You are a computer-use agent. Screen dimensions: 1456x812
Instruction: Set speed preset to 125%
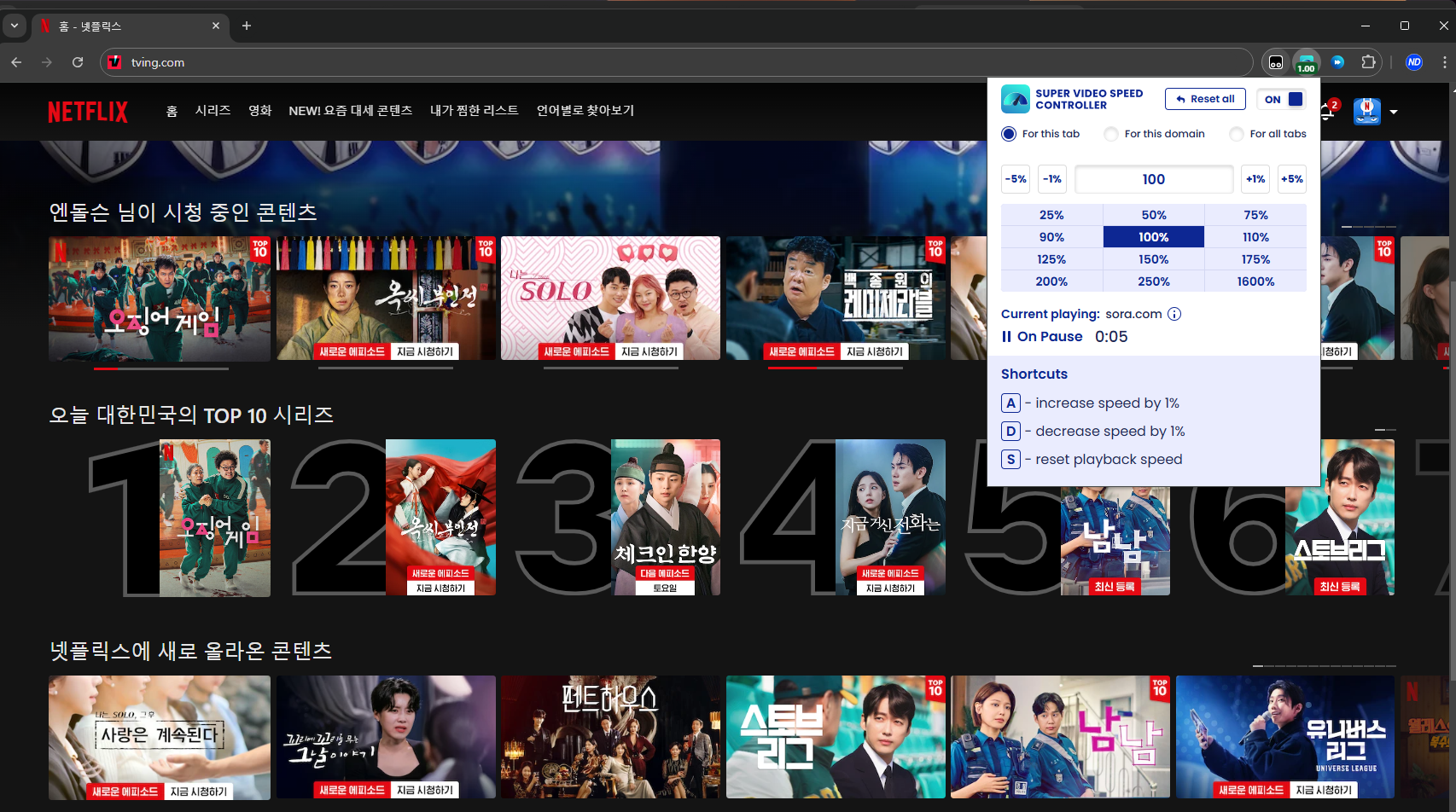(1051, 259)
